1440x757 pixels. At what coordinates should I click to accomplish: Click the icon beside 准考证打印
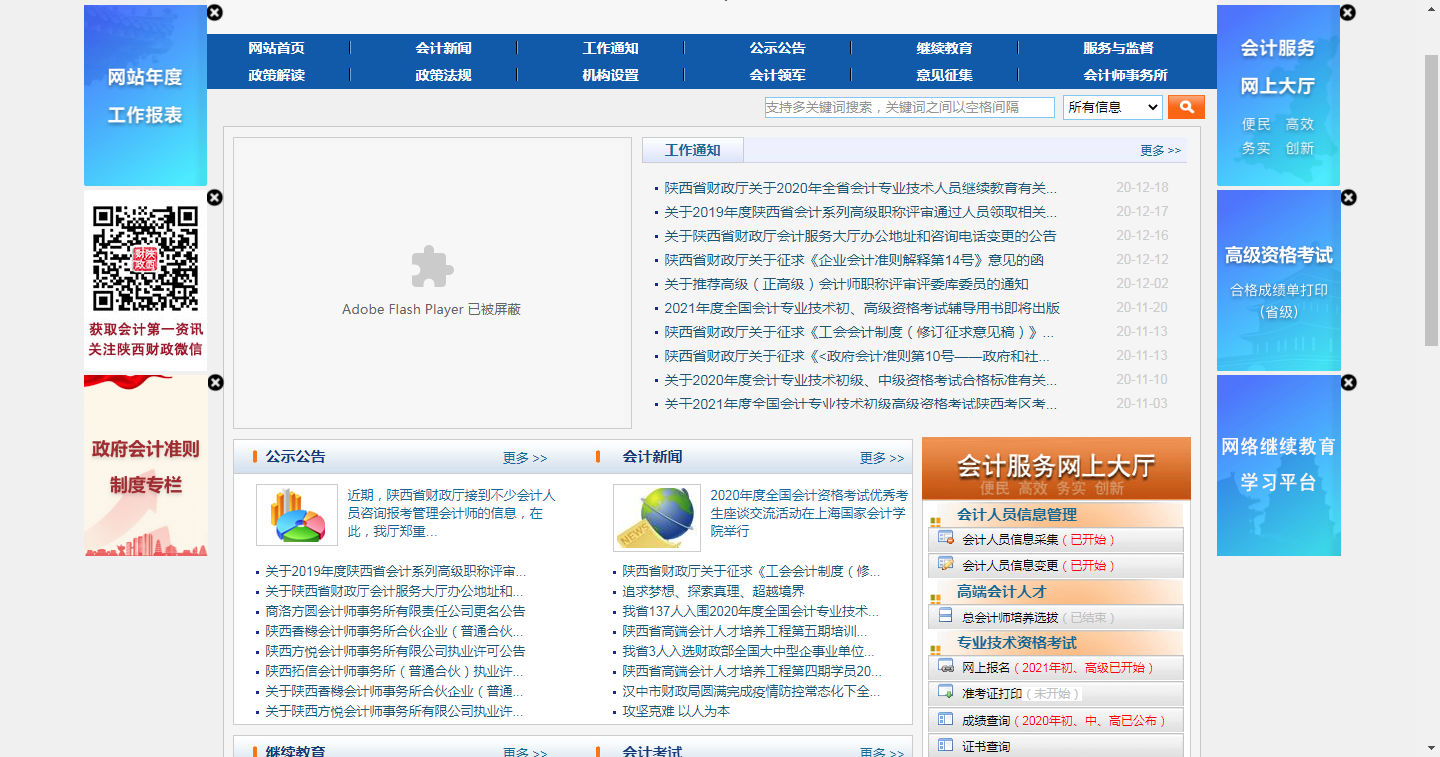(945, 692)
